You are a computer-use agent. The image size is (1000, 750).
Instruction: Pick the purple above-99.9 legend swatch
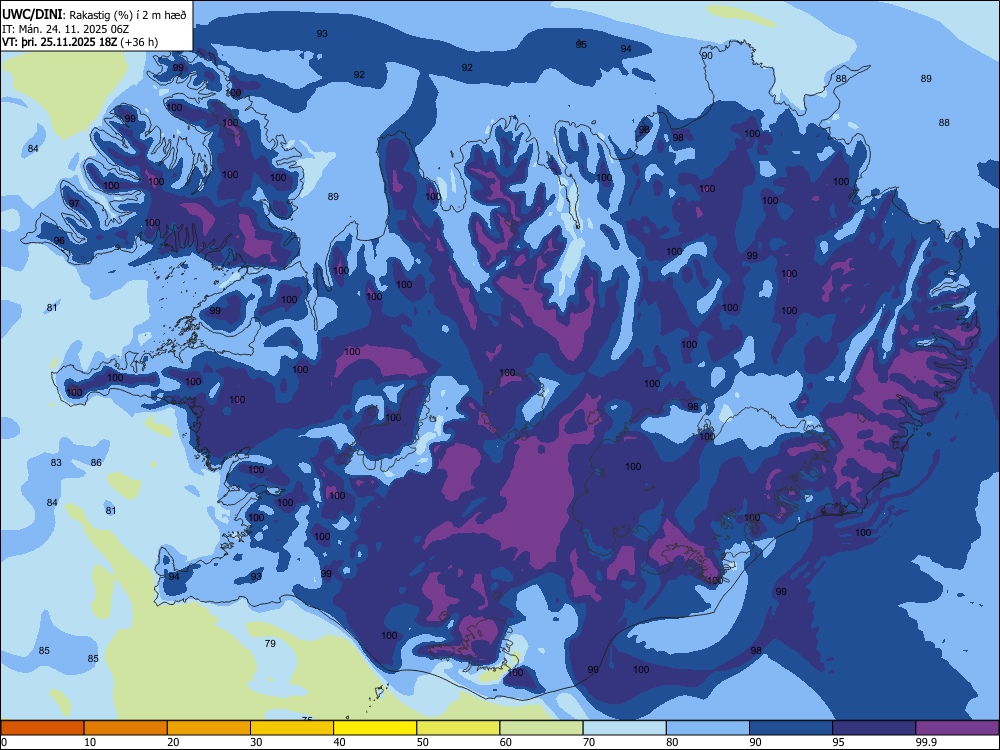click(x=957, y=728)
